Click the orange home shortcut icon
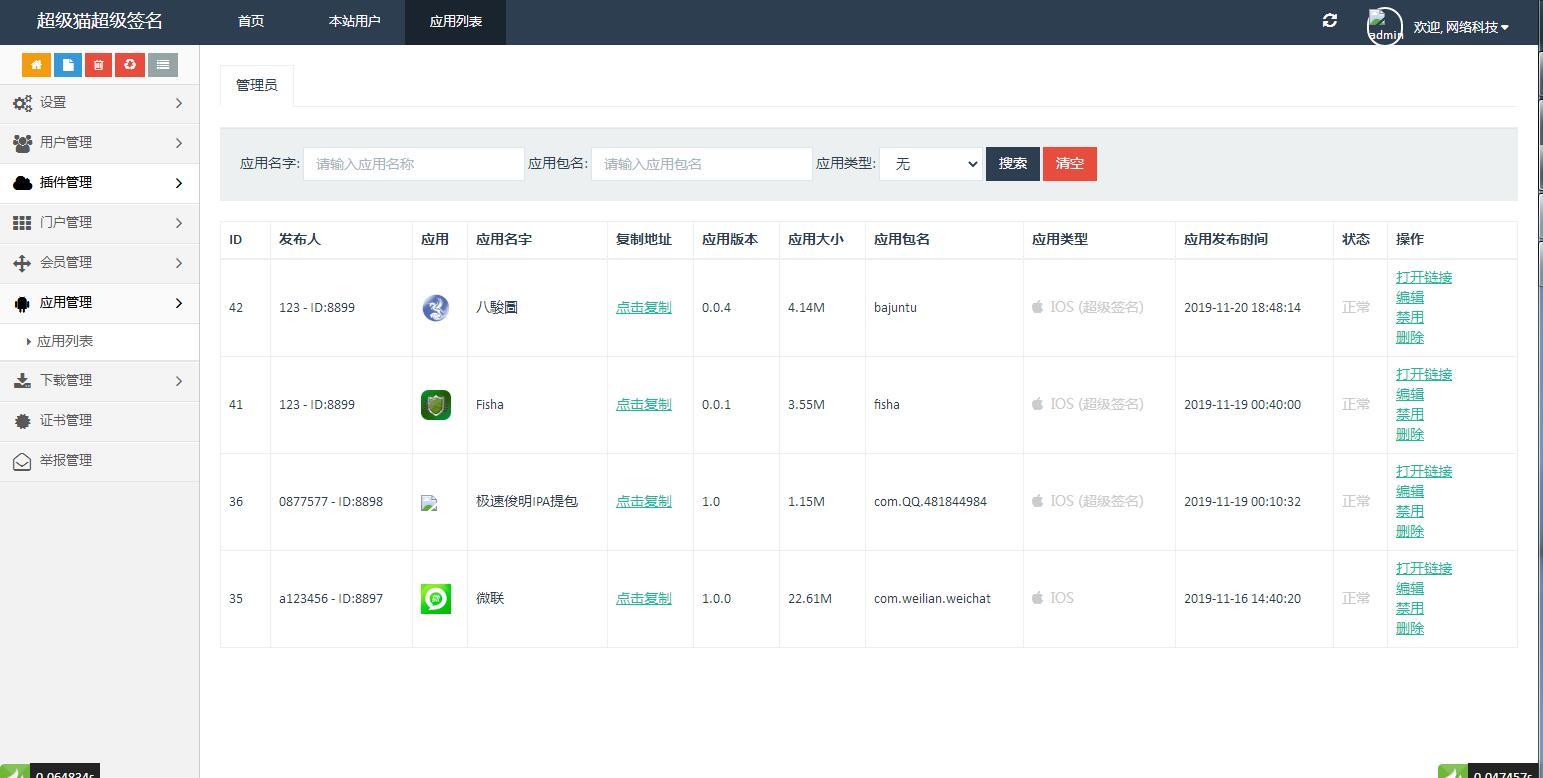 (x=36, y=65)
